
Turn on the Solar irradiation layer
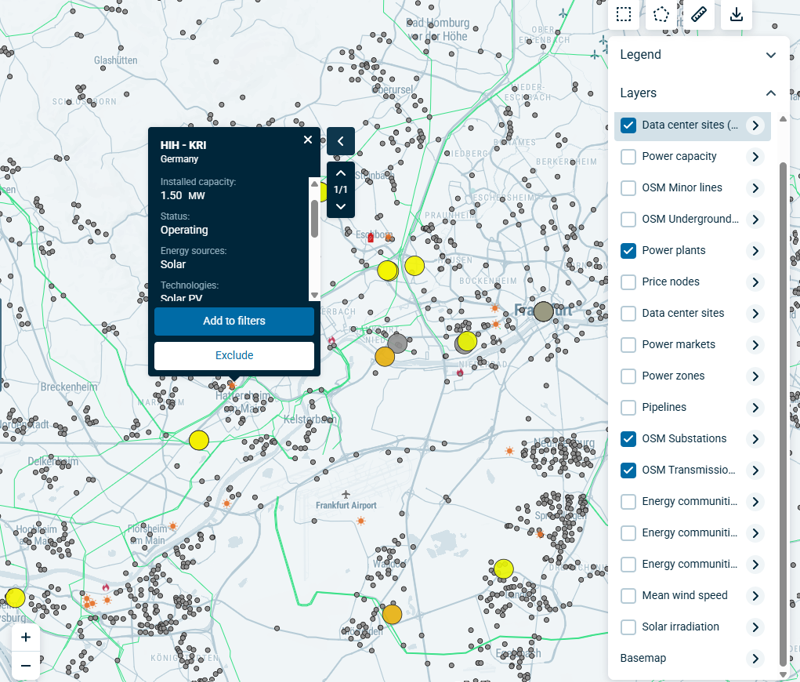pyautogui.click(x=629, y=627)
